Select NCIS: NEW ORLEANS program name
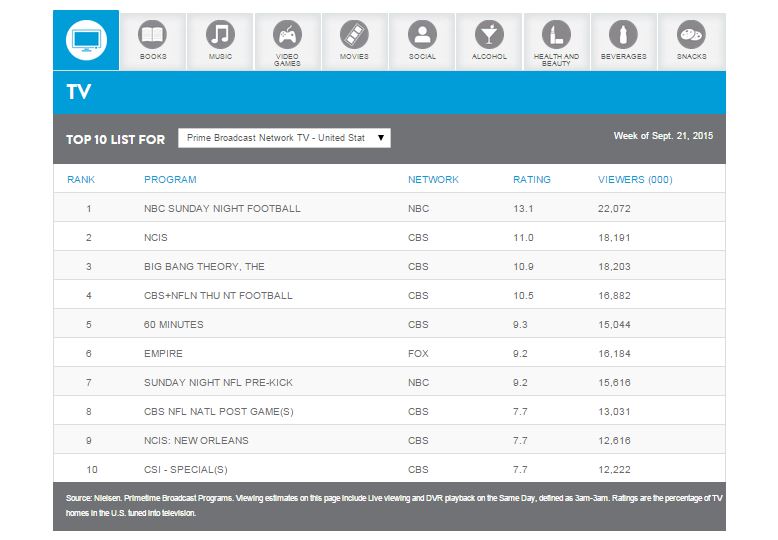Screen dimensions: 778x540 click(x=196, y=441)
